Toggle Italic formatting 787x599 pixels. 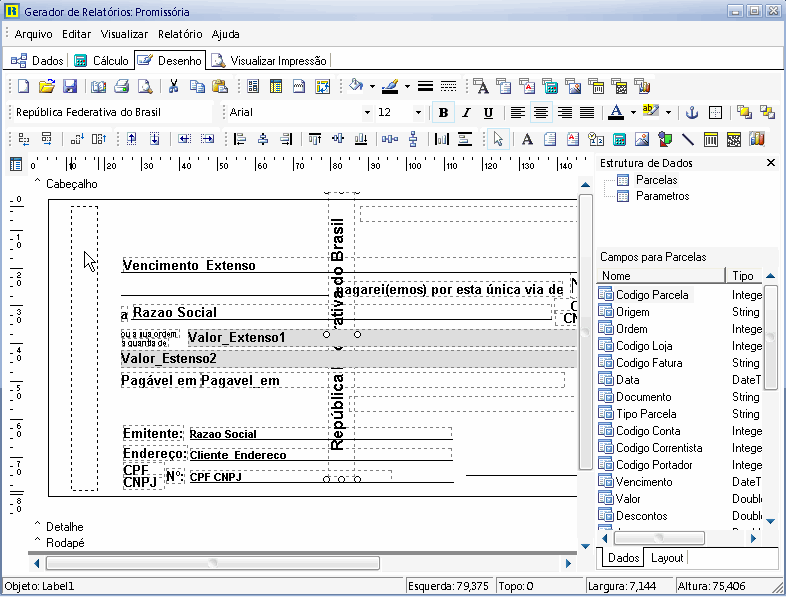coord(466,112)
